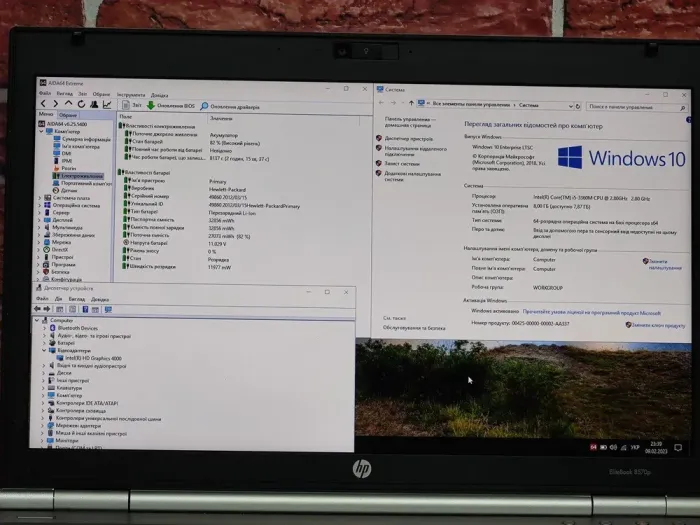This screenshot has width=700, height=525.
Task: Open the Інструменти menu in AIDA64
Action: coord(129,94)
